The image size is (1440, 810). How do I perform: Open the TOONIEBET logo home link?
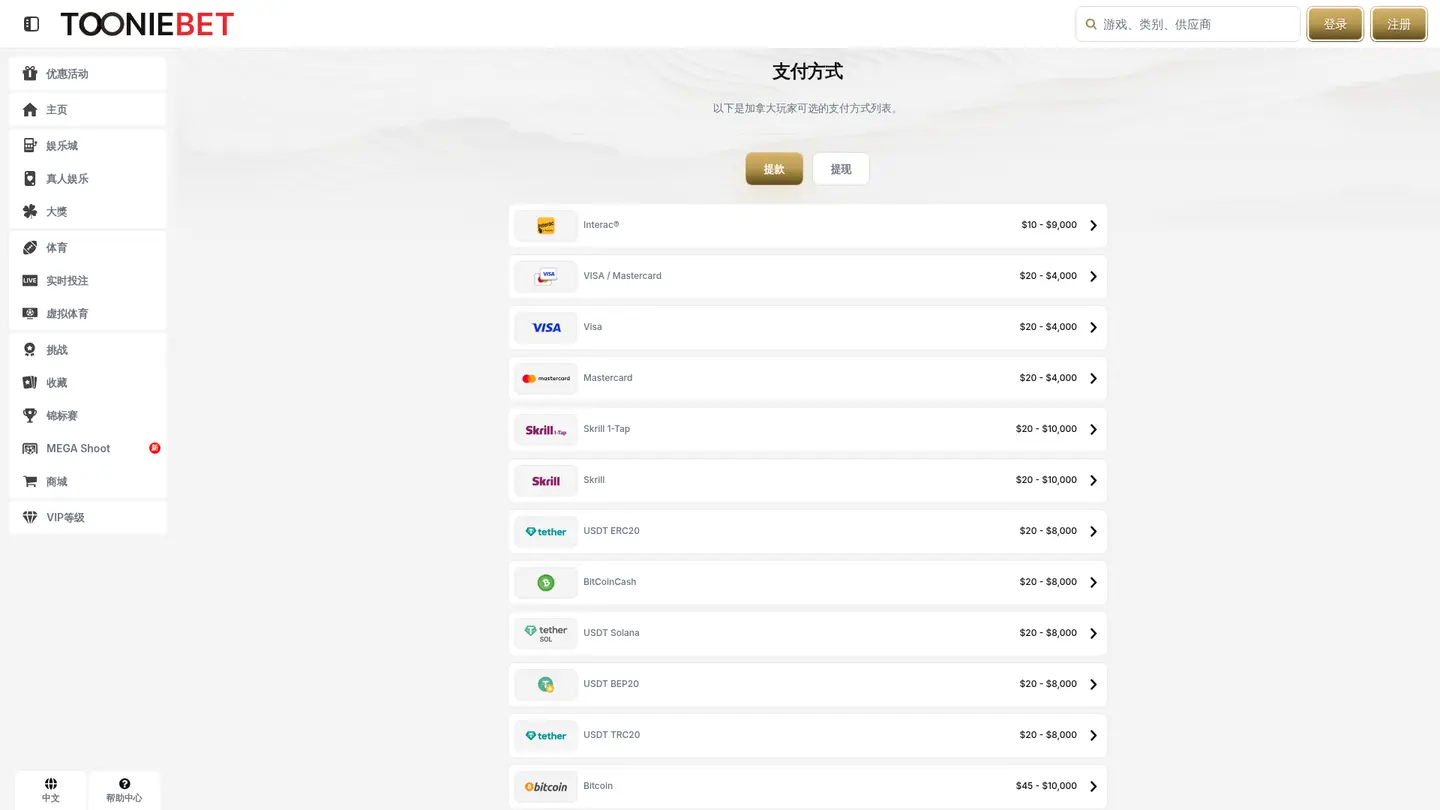click(x=147, y=24)
